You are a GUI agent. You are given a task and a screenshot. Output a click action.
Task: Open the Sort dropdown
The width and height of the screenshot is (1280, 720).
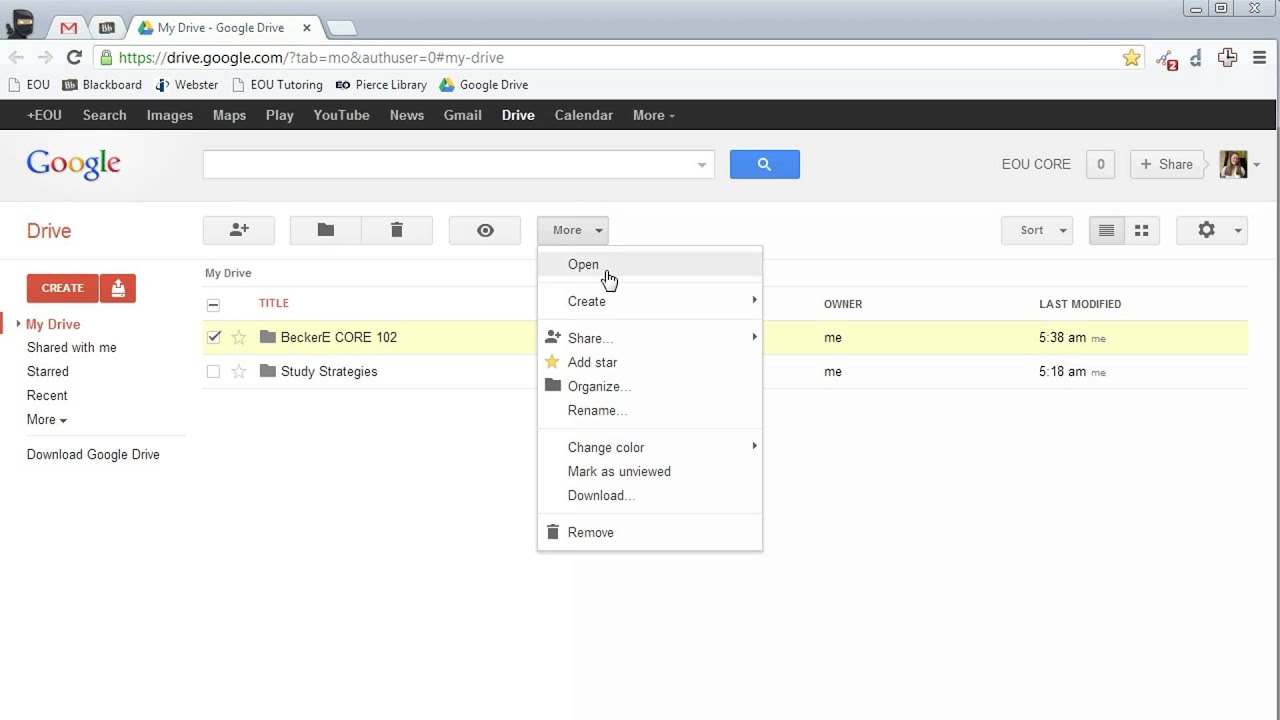click(1037, 230)
